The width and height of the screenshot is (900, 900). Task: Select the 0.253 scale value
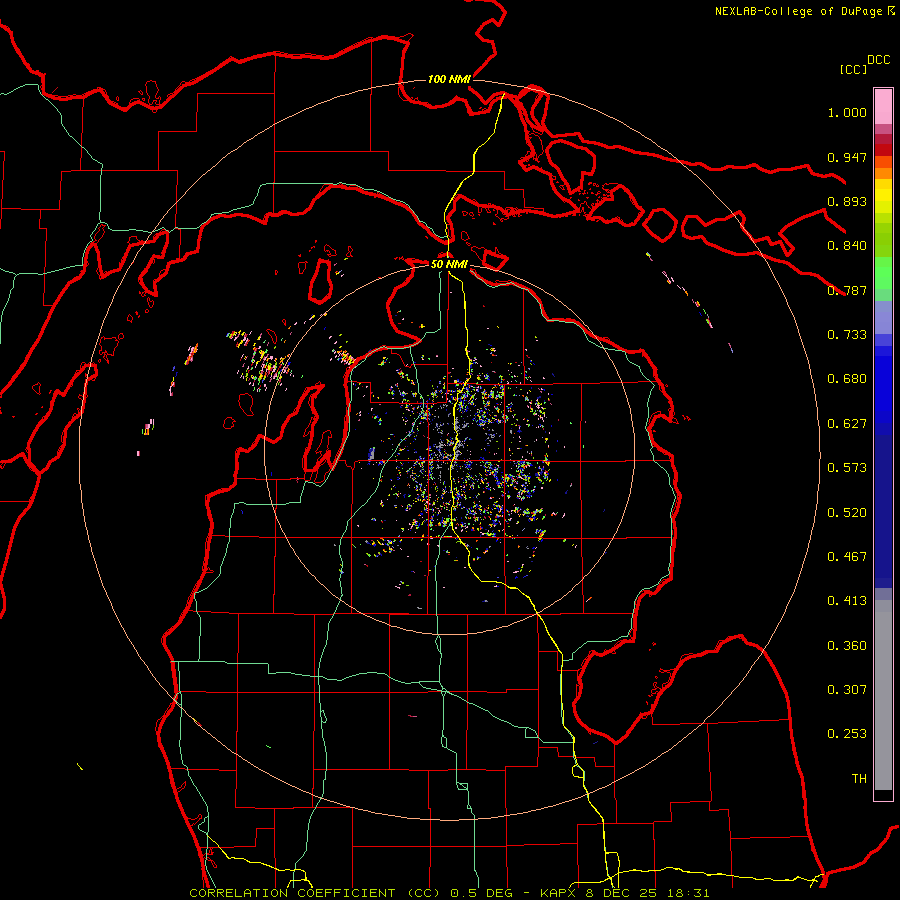[x=847, y=734]
